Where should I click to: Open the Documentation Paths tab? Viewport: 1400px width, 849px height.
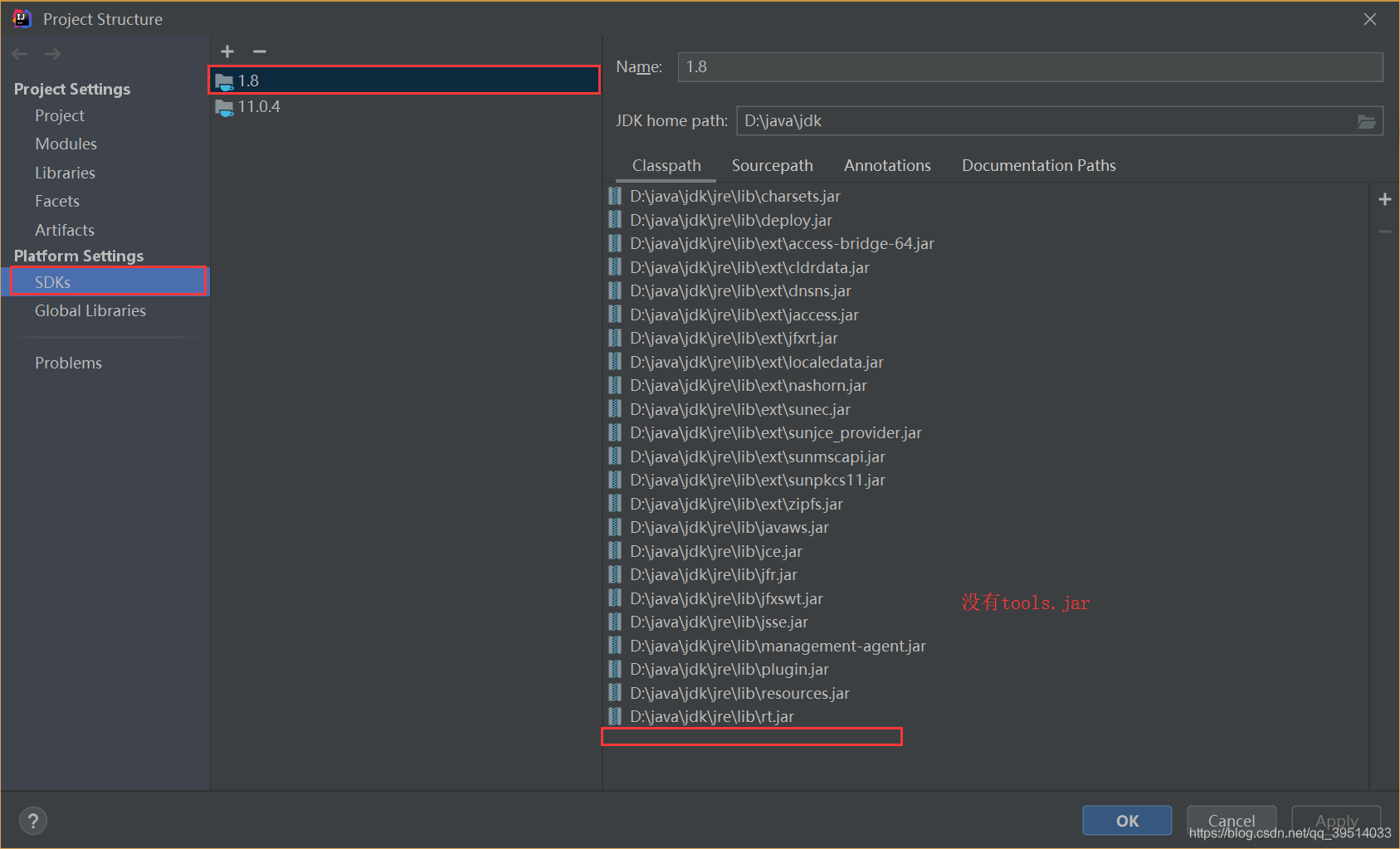[x=1039, y=165]
